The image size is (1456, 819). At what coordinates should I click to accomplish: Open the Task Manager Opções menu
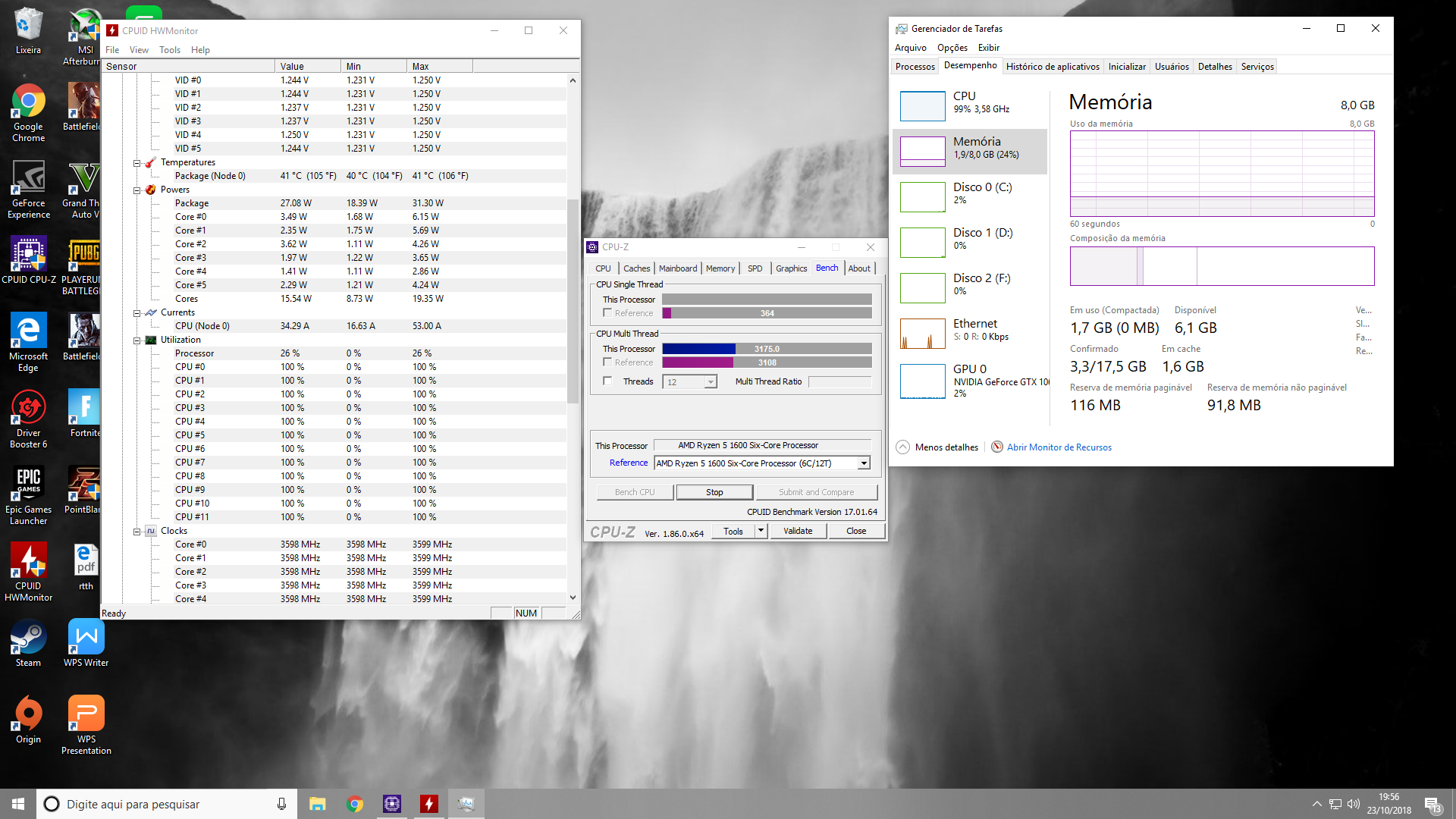pyautogui.click(x=952, y=48)
